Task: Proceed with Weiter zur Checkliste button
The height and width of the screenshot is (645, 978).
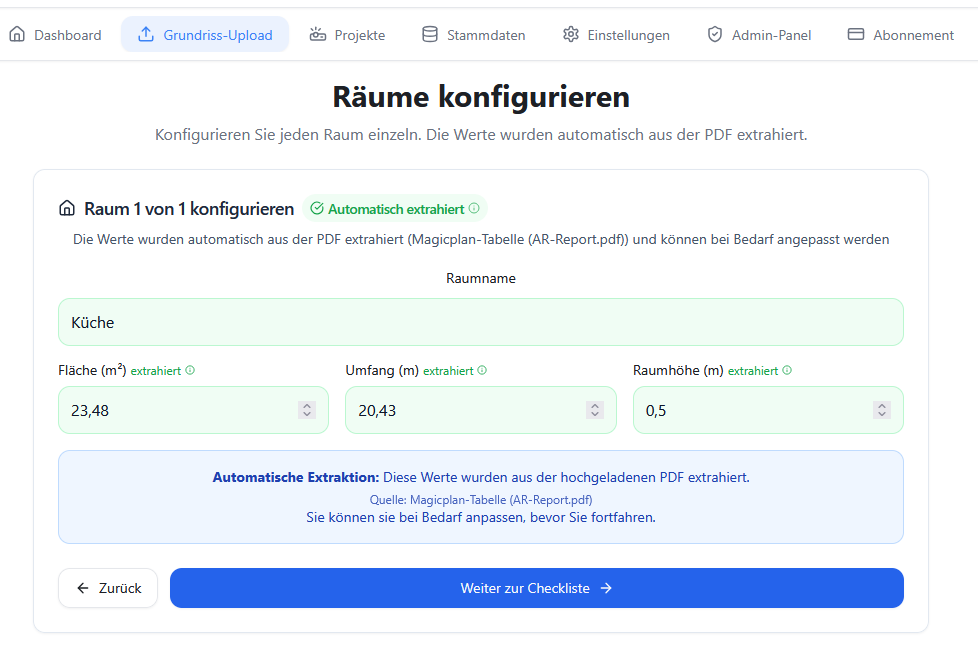Action: pos(536,588)
